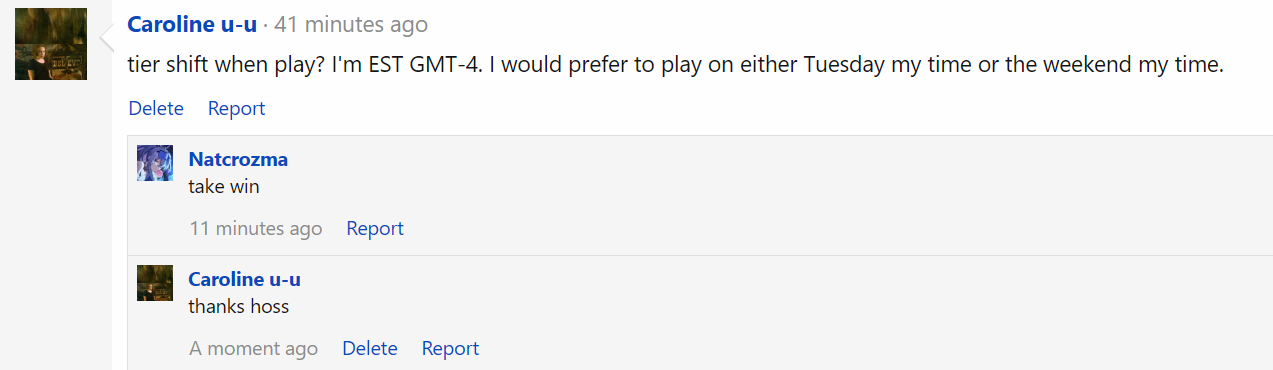Select the 'take win' reply text
This screenshot has width=1273, height=370.
(x=224, y=186)
